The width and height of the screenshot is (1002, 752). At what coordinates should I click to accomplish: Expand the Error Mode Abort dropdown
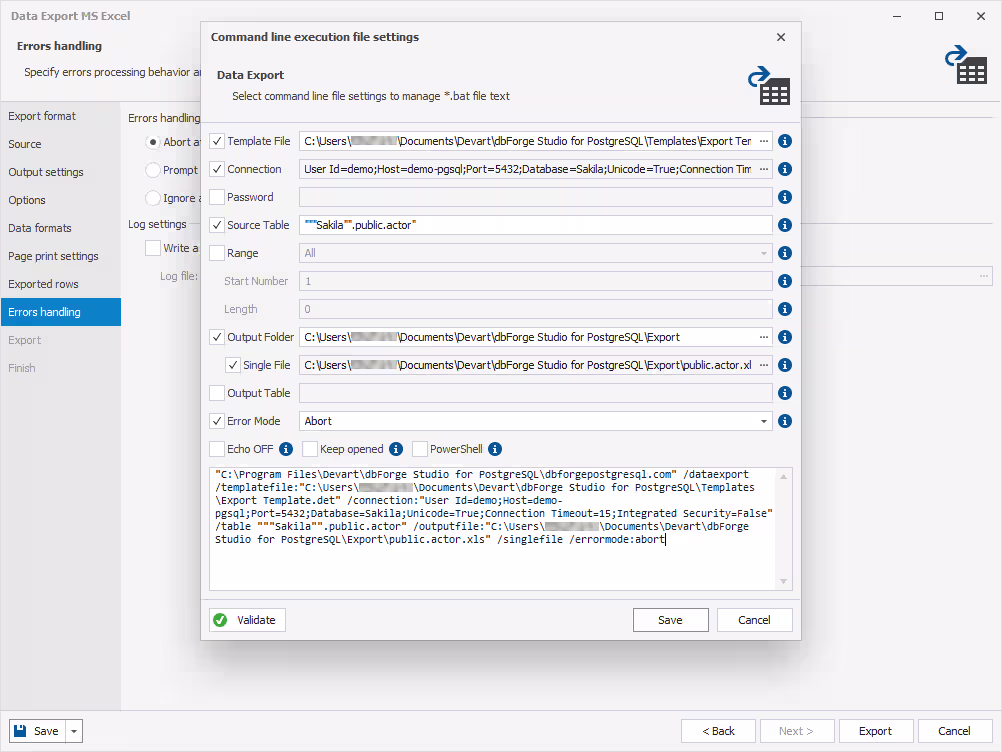pos(764,421)
